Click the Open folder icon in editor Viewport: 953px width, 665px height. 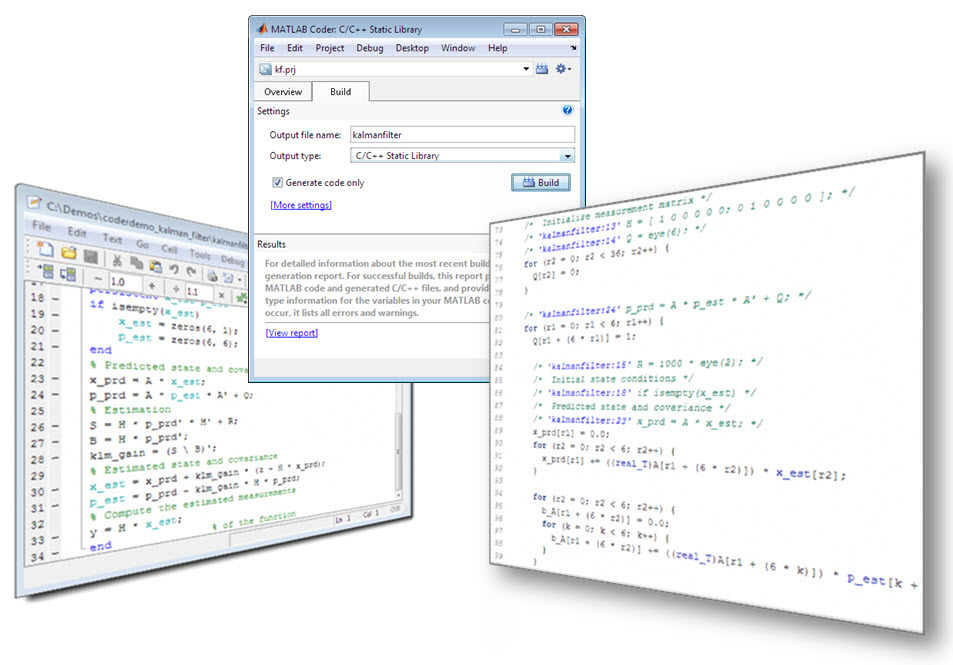(x=68, y=254)
